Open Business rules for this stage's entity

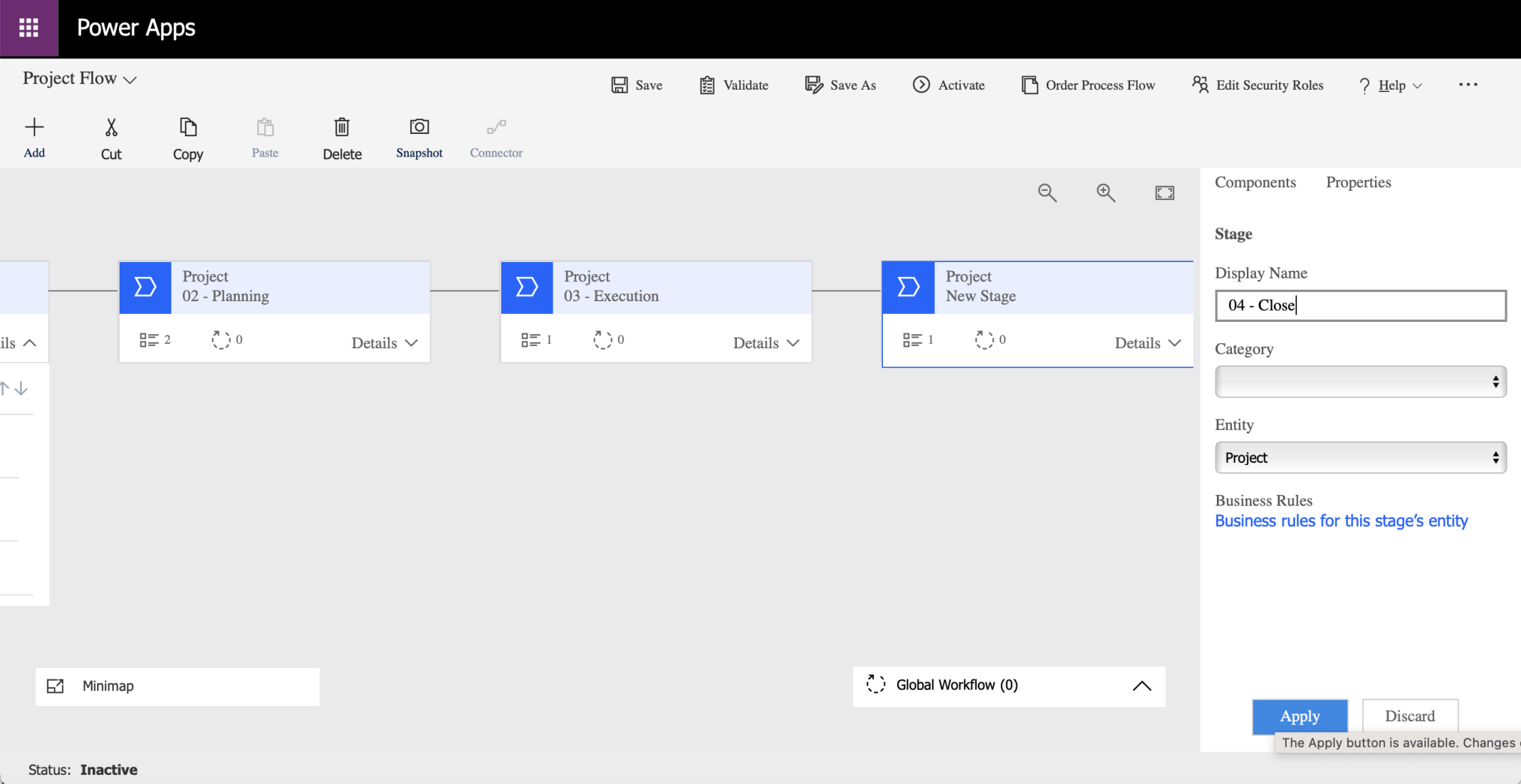tap(1341, 521)
